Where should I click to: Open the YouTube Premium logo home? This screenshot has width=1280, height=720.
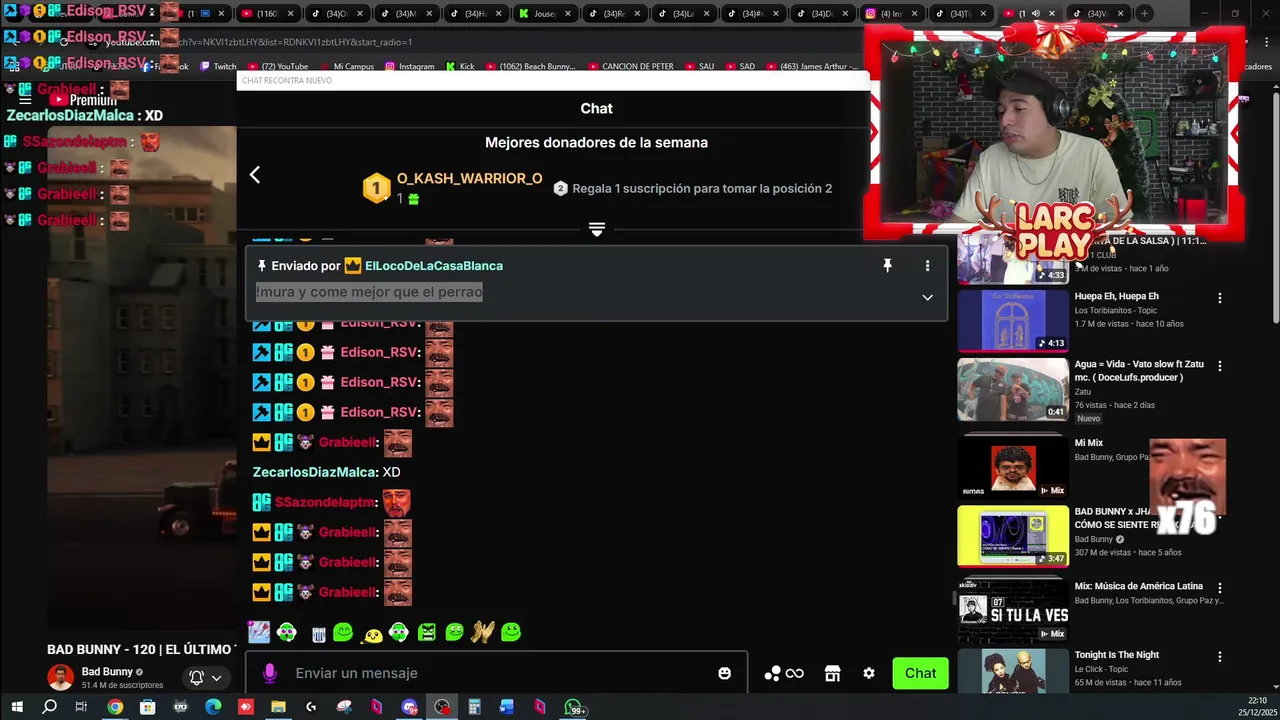click(x=84, y=100)
